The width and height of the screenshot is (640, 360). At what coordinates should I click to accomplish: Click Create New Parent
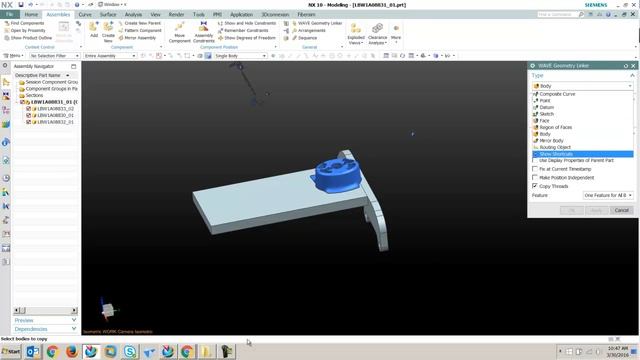(x=140, y=23)
